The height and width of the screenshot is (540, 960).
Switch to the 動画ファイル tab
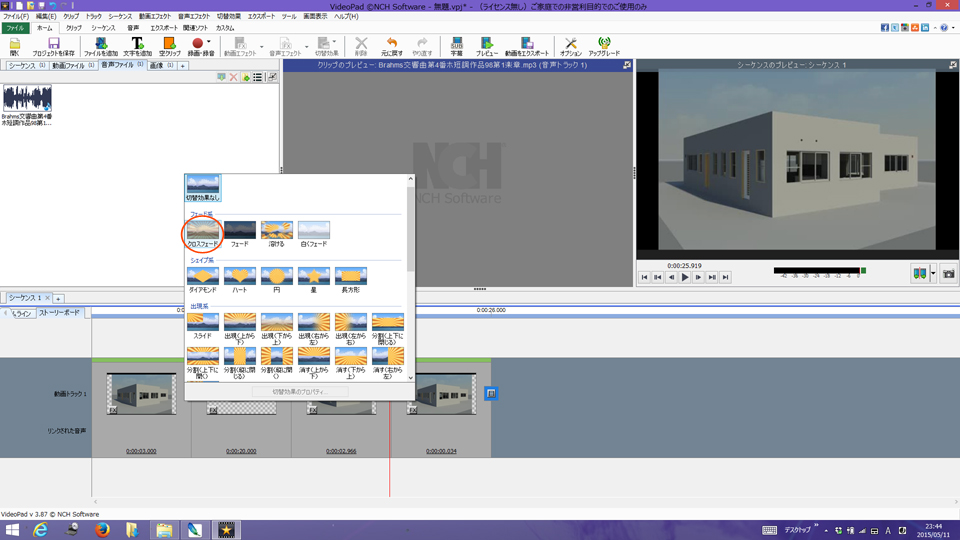click(x=73, y=65)
